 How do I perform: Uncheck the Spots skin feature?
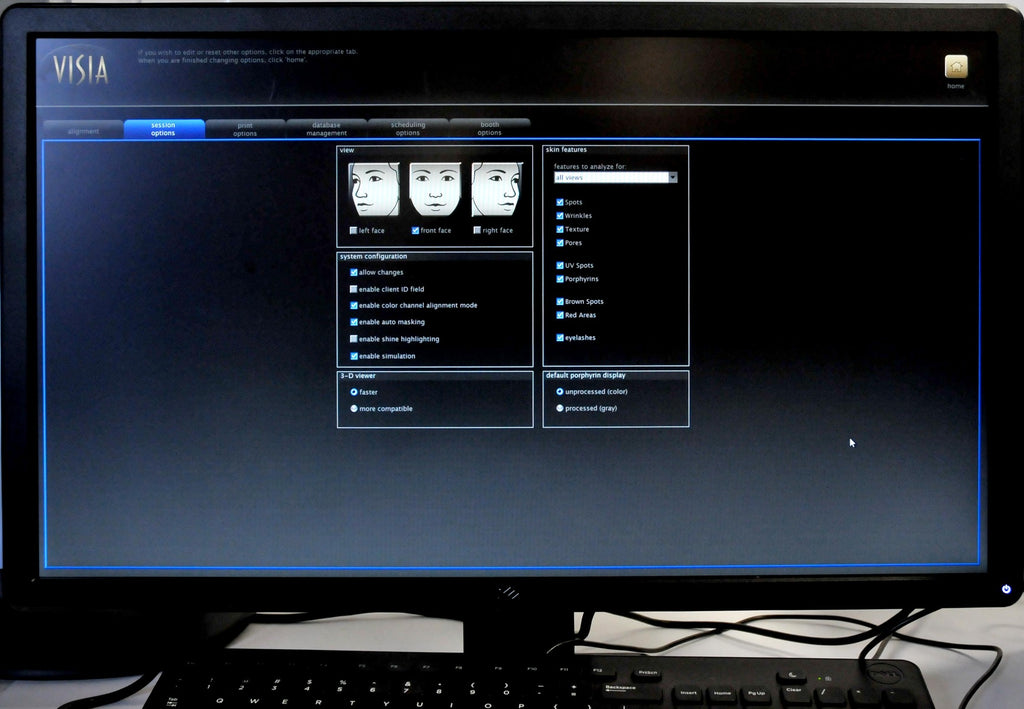[559, 201]
